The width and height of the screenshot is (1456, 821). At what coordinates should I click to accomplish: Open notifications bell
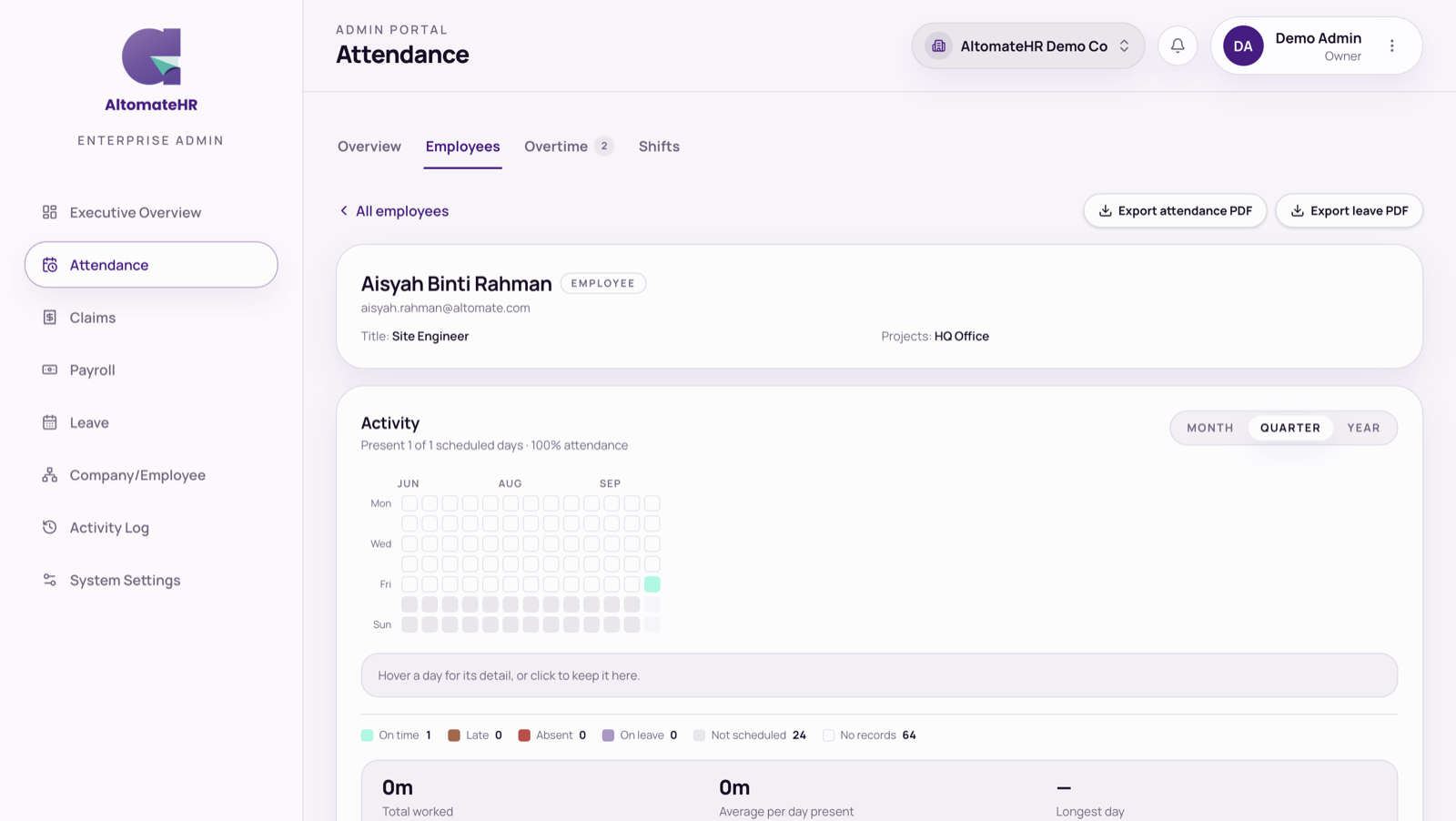pos(1178,46)
